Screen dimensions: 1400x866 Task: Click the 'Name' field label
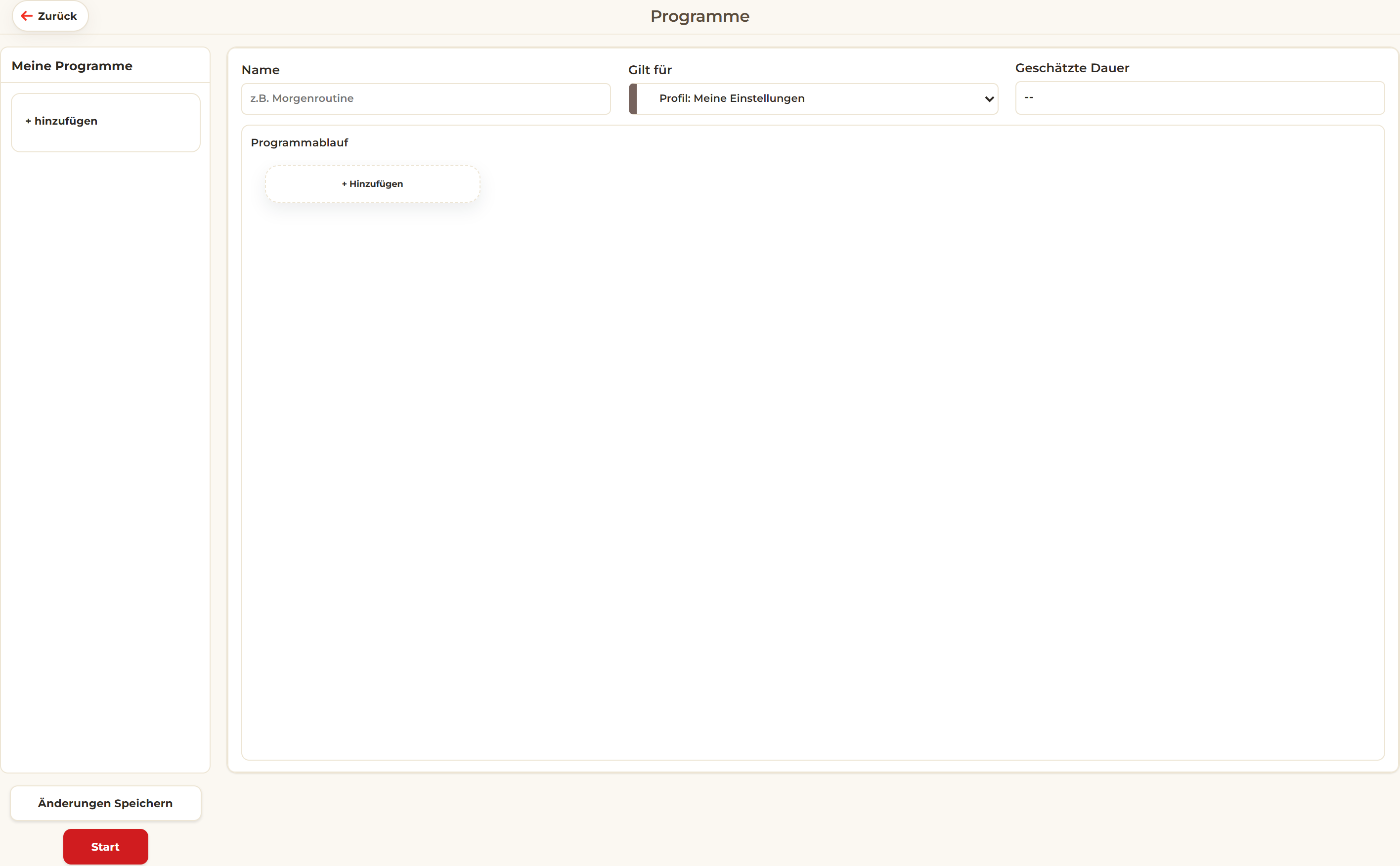[261, 70]
